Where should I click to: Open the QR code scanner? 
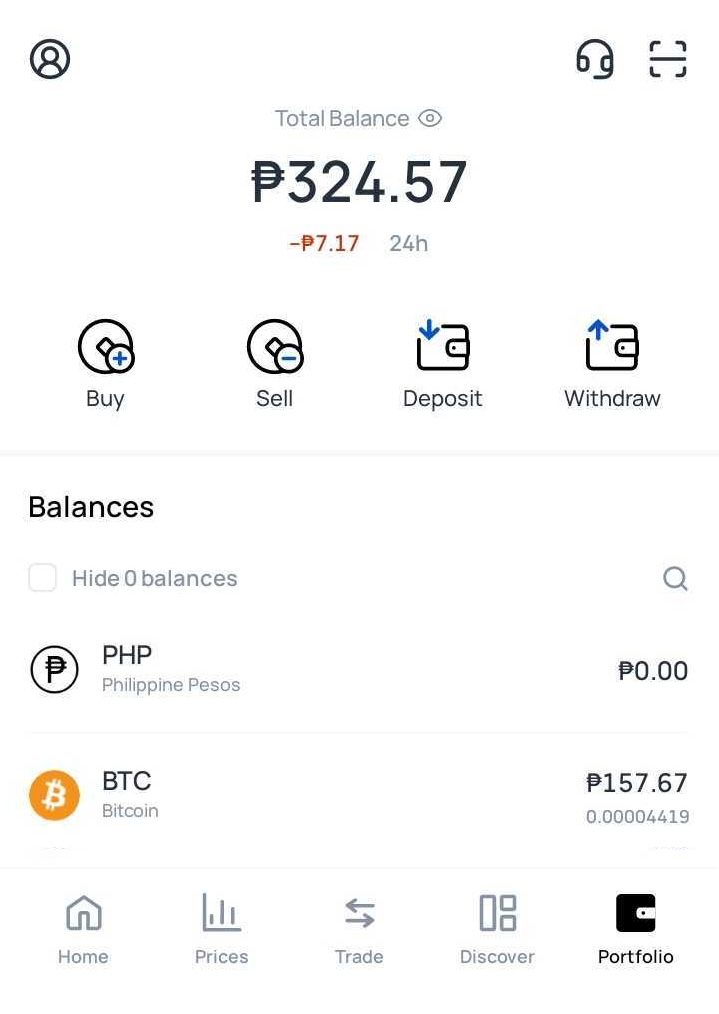[x=667, y=60]
